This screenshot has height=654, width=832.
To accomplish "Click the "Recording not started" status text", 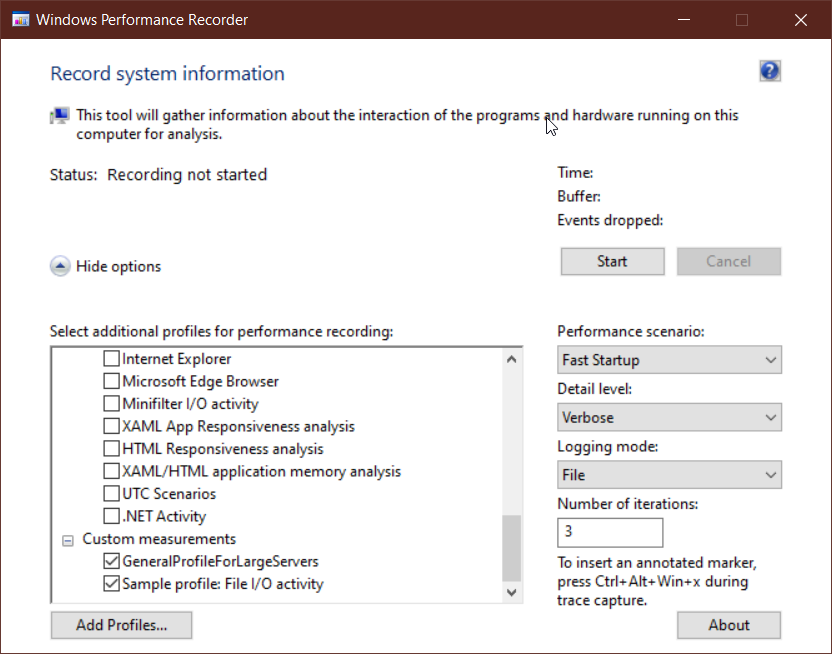I will coord(187,175).
